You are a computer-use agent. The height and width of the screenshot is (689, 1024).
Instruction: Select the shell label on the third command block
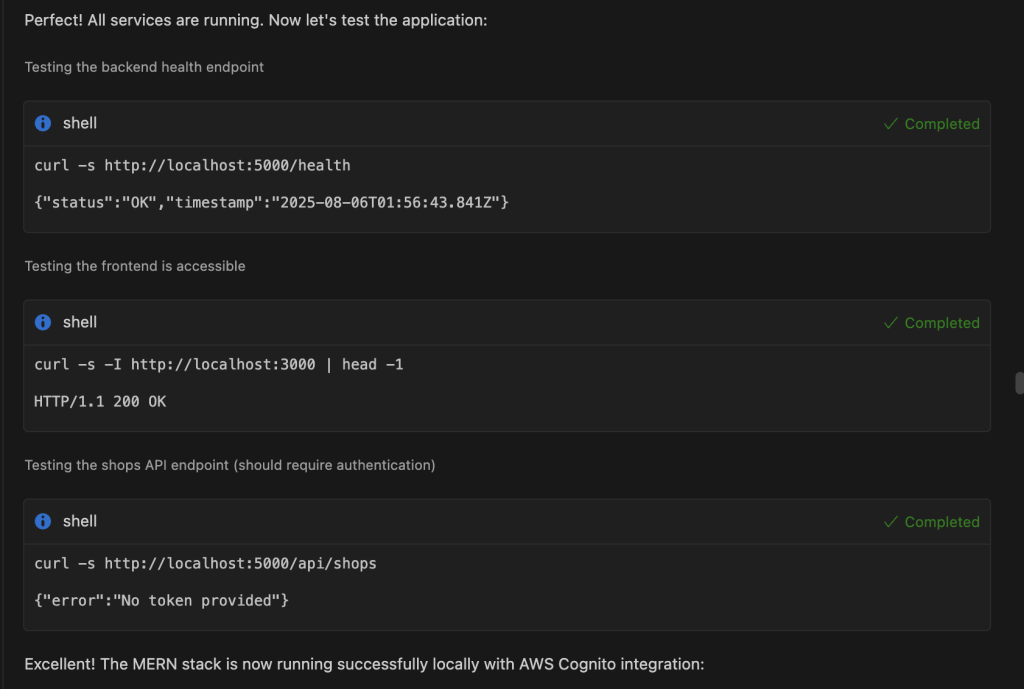[x=80, y=521]
